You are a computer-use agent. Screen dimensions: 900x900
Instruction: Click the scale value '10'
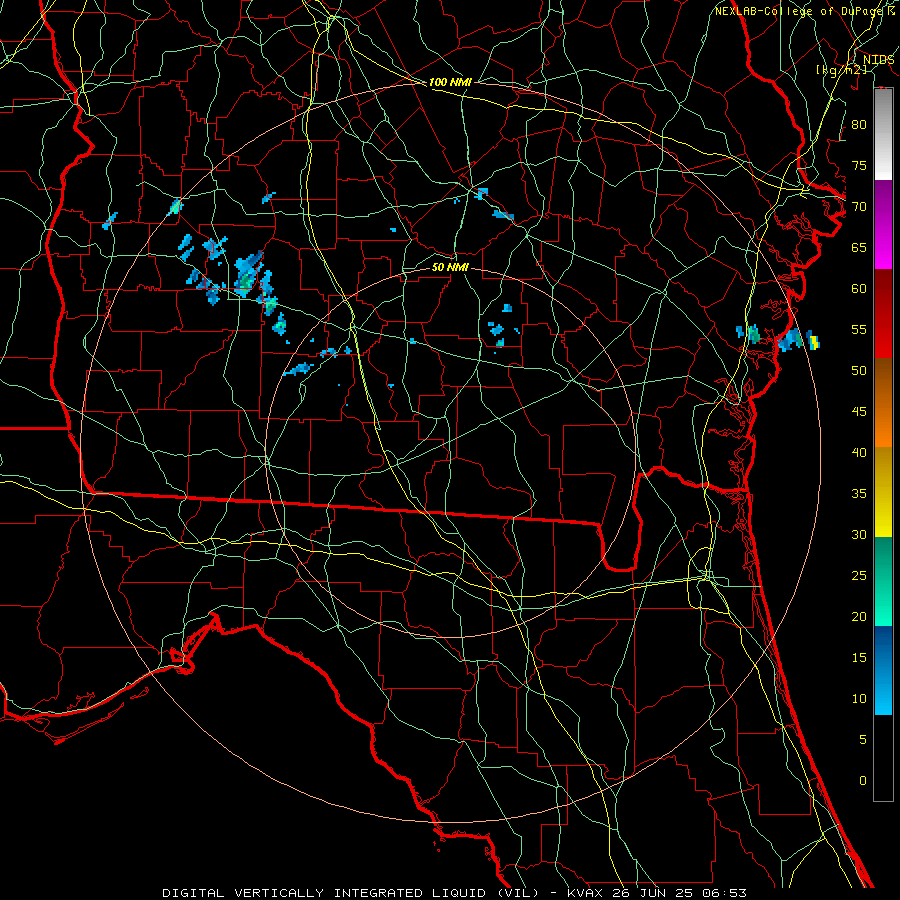point(859,699)
